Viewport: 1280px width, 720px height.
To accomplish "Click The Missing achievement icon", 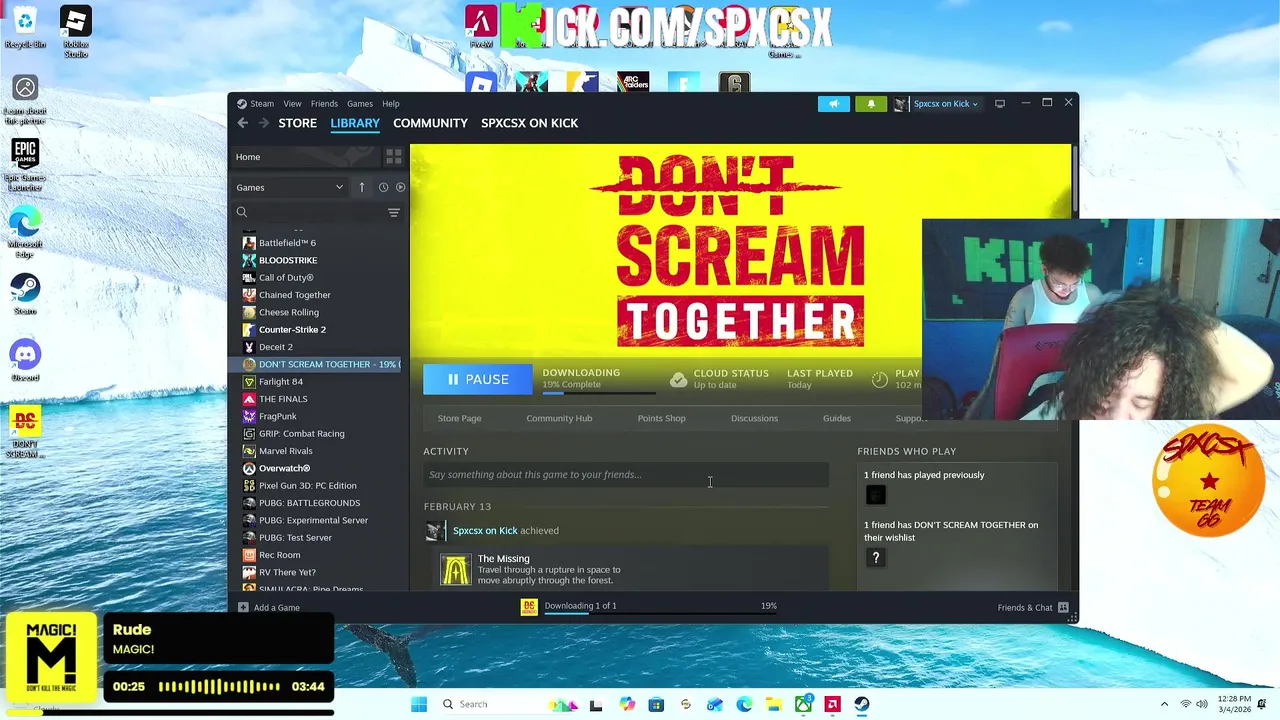I will [455, 569].
